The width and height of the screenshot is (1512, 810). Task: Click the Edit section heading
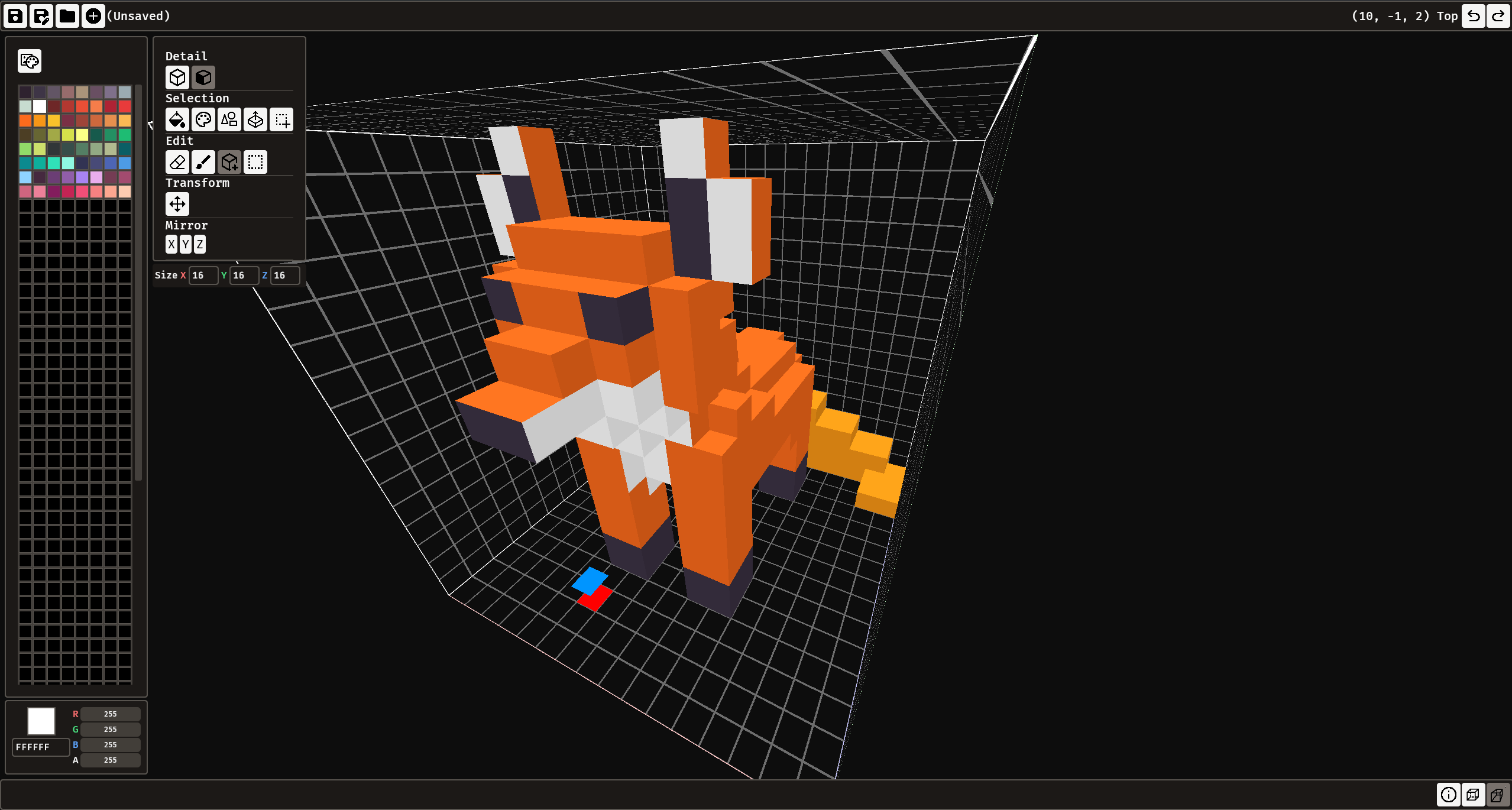click(180, 141)
